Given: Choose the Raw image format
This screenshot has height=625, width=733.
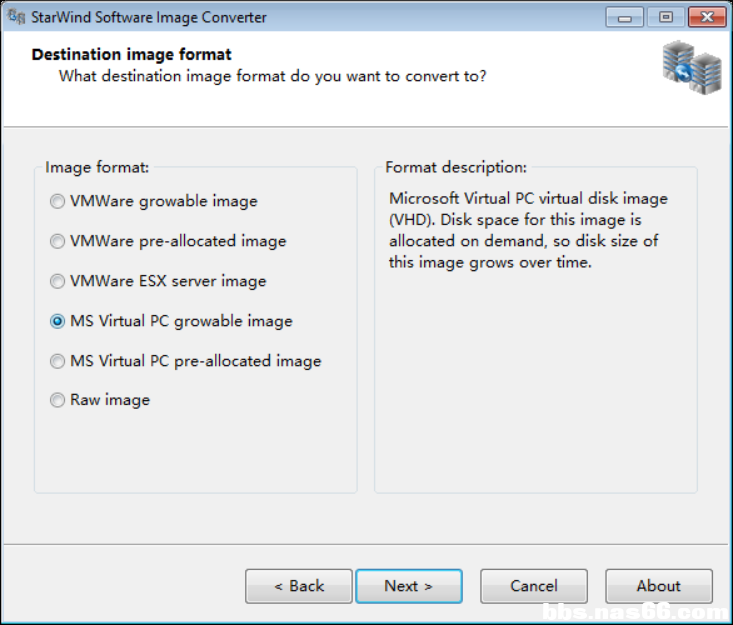Looking at the screenshot, I should click(x=58, y=400).
